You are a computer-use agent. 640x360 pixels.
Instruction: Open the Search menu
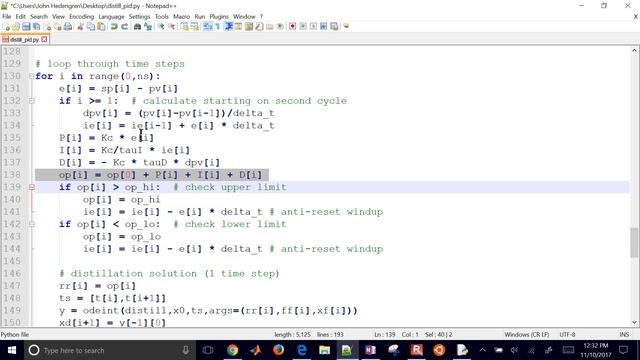point(39,17)
